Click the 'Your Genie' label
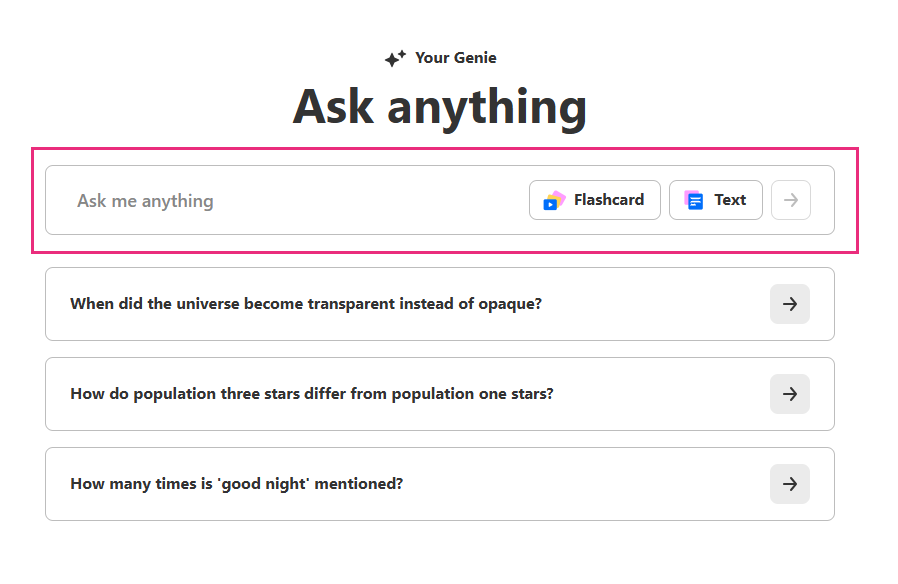 [455, 58]
